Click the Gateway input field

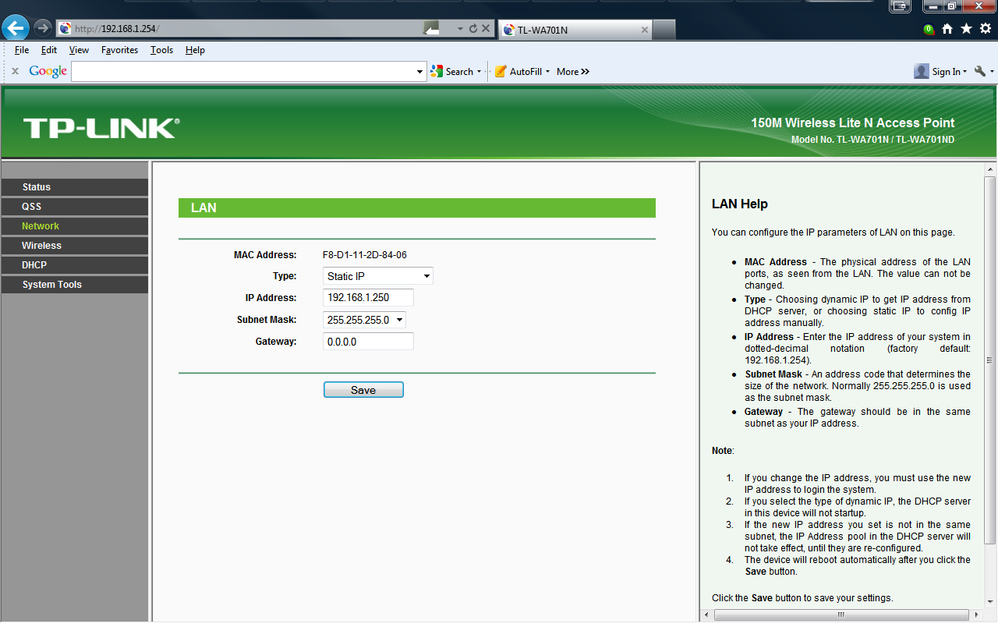click(x=368, y=341)
